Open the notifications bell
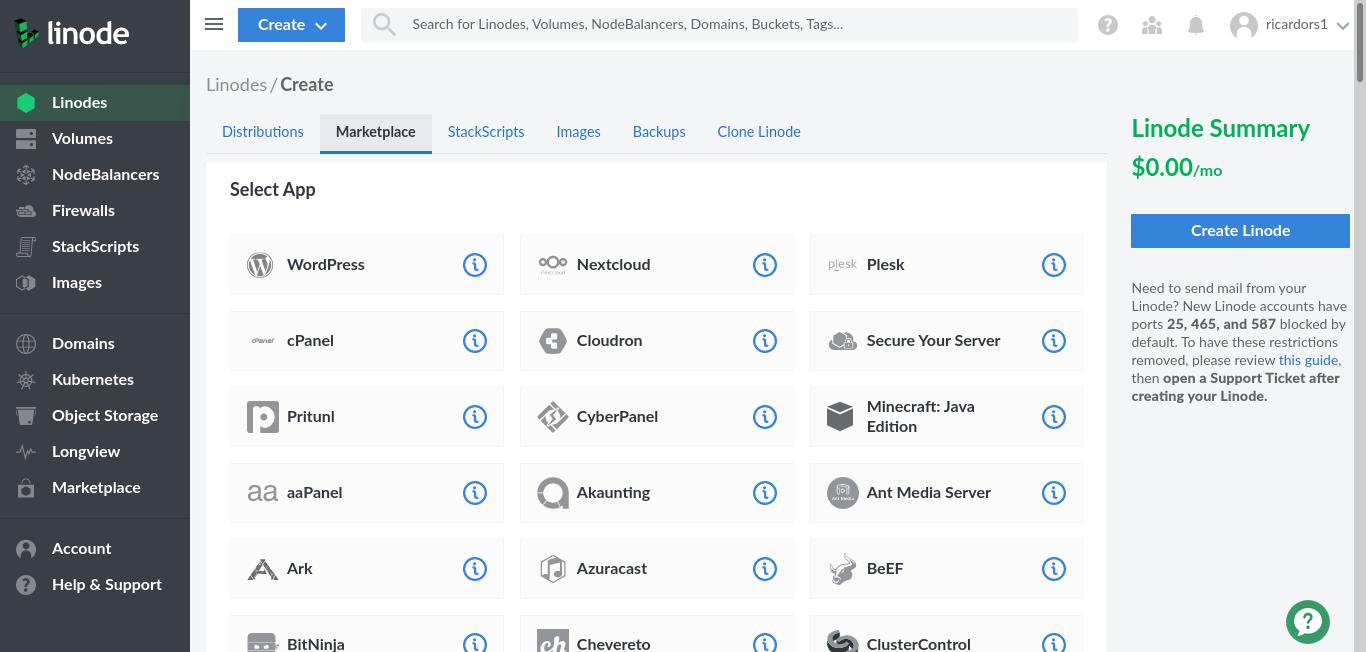1366x652 pixels. pos(1196,25)
